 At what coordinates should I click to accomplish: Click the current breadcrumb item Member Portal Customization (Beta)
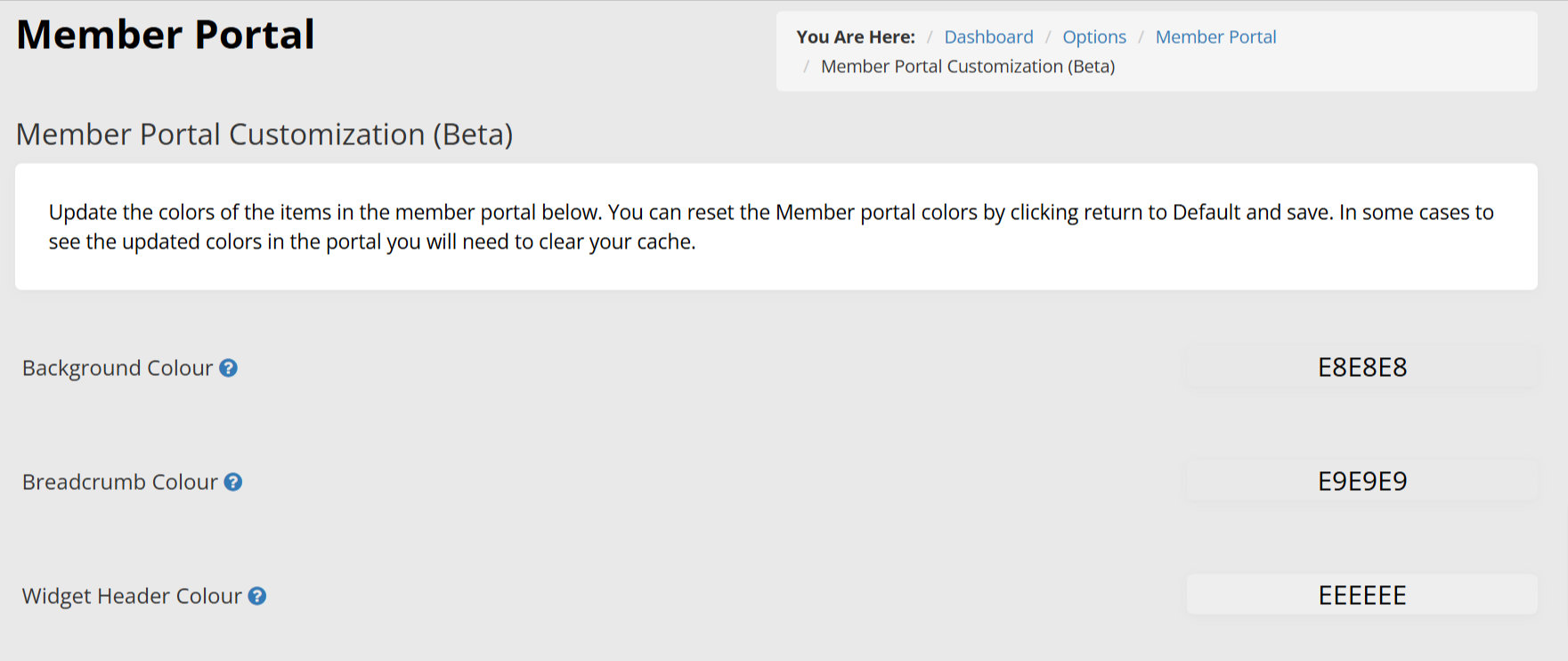(967, 67)
